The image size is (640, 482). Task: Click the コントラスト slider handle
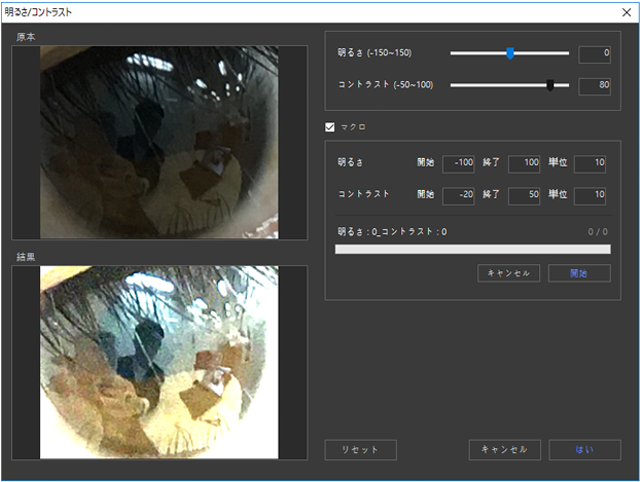point(550,86)
